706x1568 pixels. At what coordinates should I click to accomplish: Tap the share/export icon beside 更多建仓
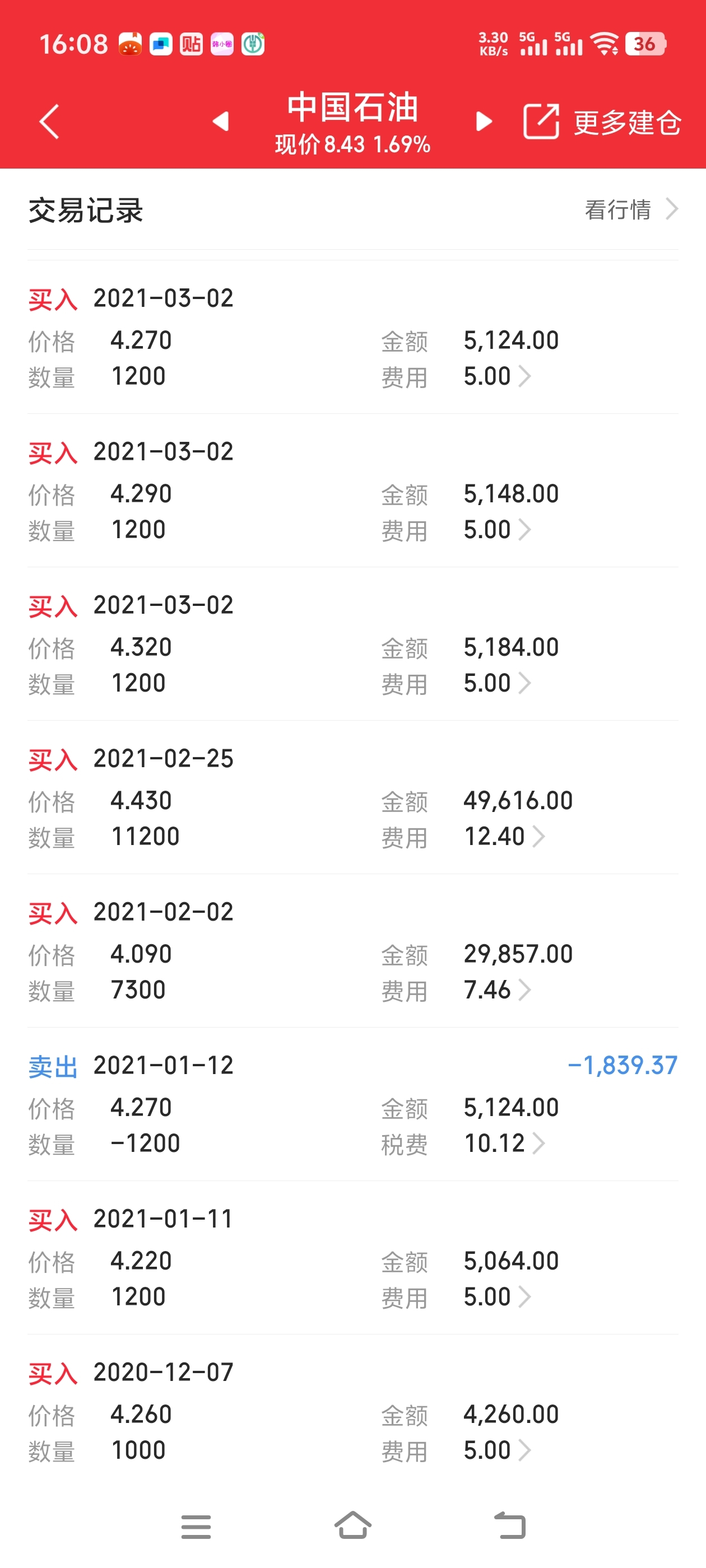point(541,122)
